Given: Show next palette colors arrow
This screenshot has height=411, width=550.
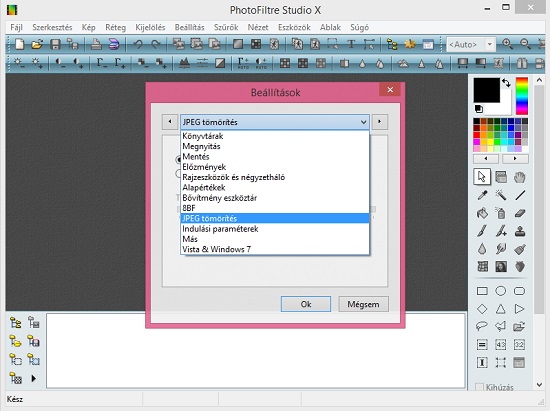Looking at the screenshot, I should [x=515, y=159].
